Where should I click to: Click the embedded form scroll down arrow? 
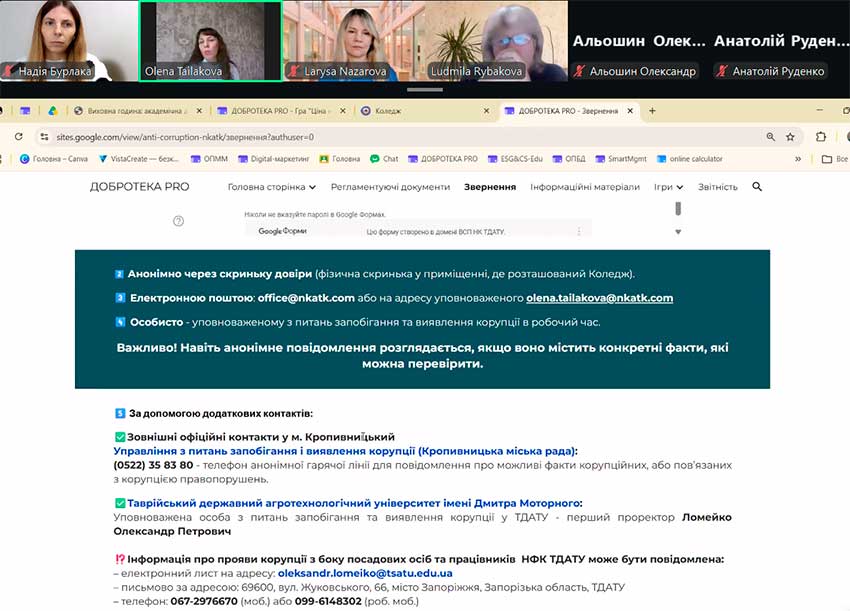[x=678, y=232]
